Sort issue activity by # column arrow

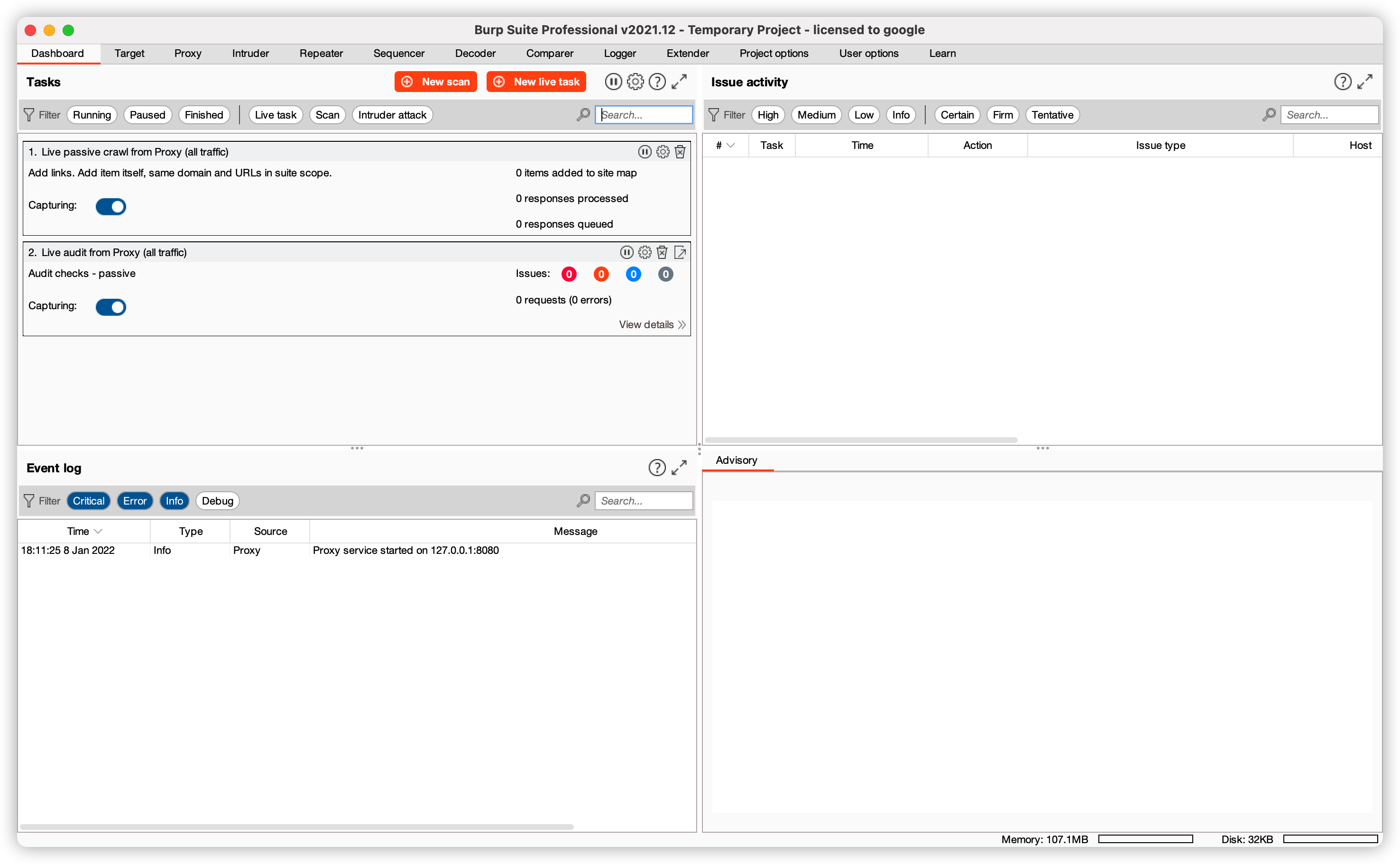730,146
